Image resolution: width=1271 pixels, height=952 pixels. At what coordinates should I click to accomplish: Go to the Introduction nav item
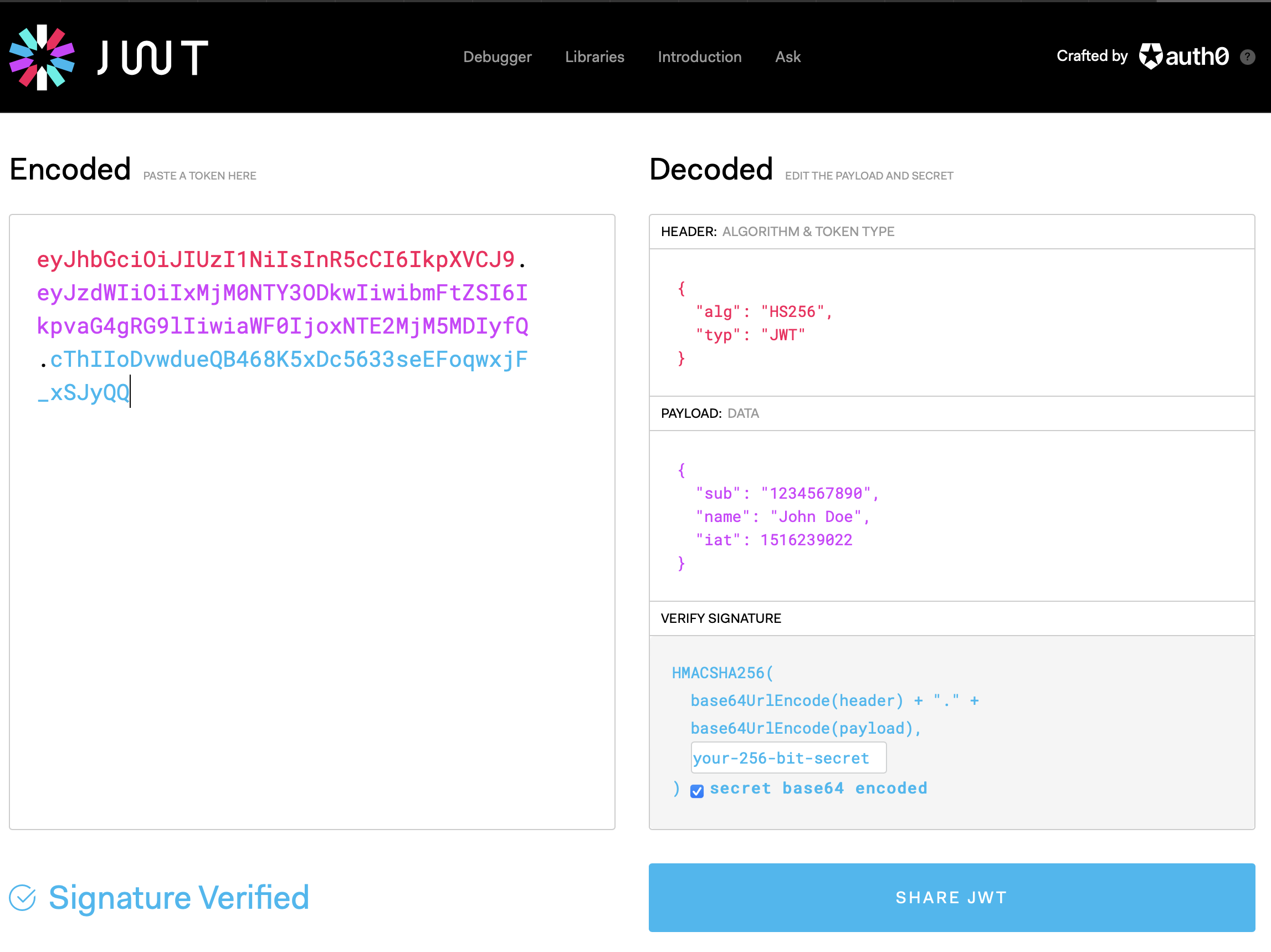coord(700,57)
